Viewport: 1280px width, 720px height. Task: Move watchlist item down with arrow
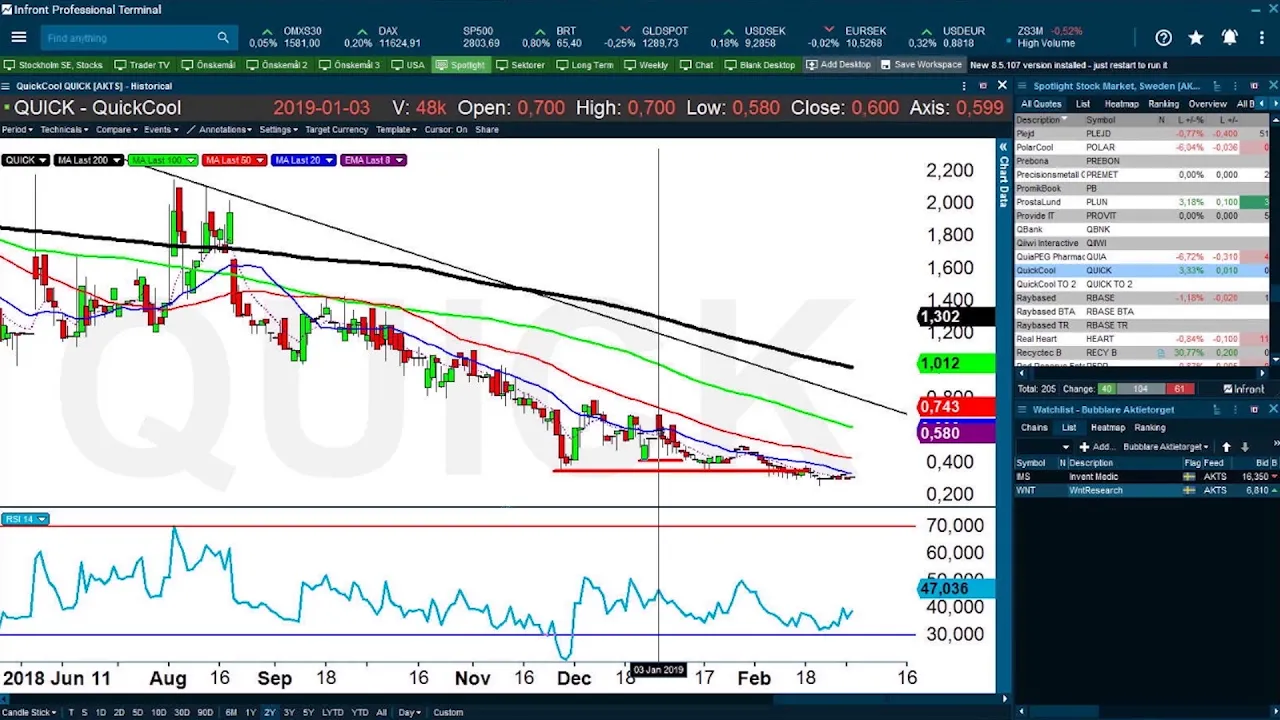[1245, 447]
